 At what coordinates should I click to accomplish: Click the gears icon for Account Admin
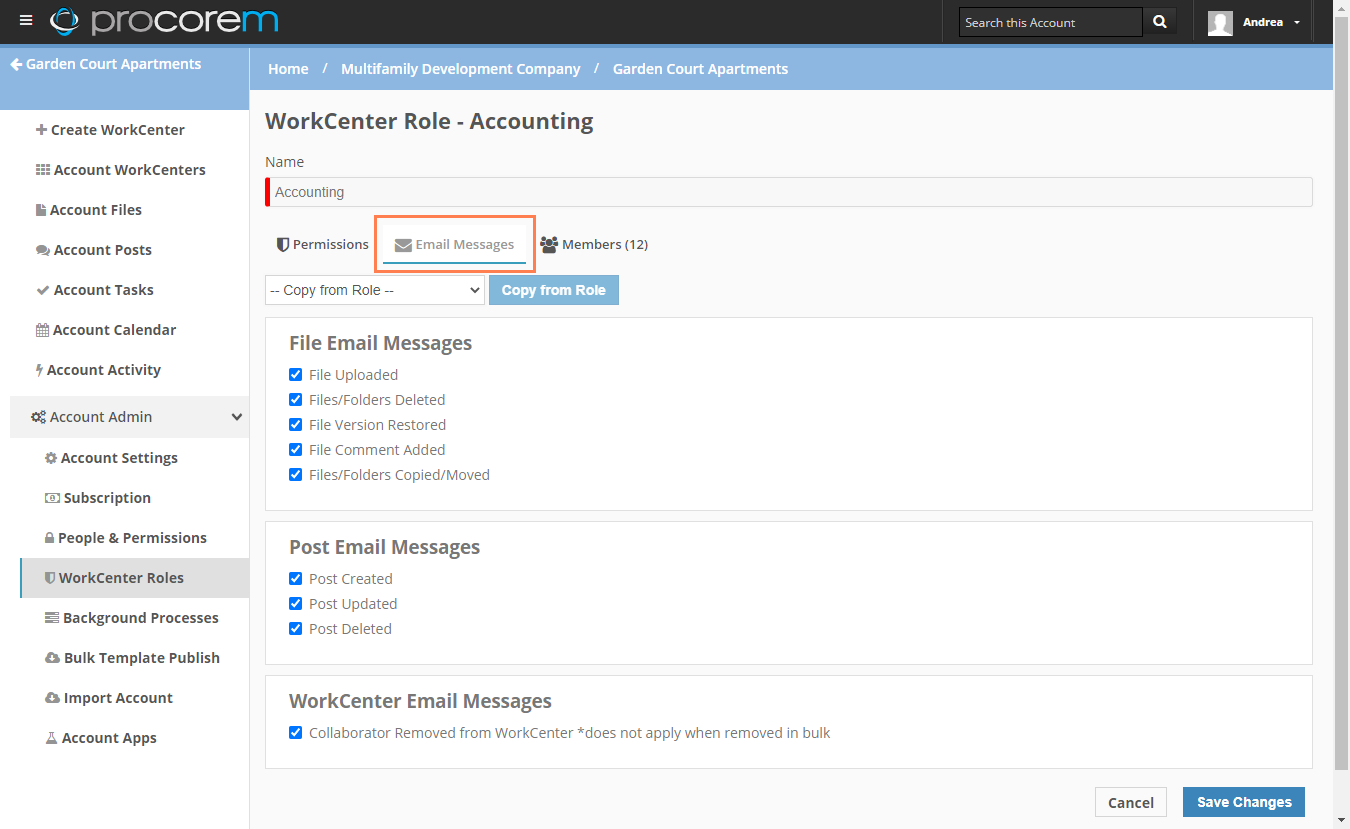point(38,417)
